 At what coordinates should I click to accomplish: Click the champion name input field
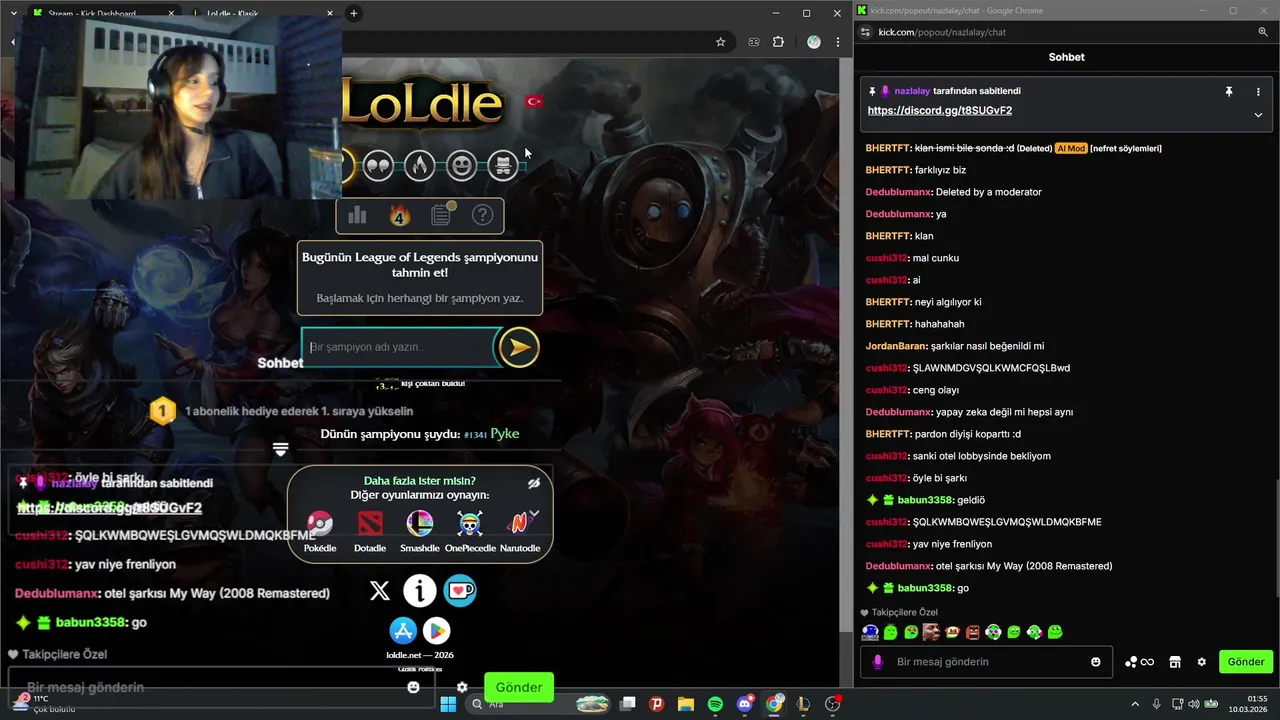(400, 347)
